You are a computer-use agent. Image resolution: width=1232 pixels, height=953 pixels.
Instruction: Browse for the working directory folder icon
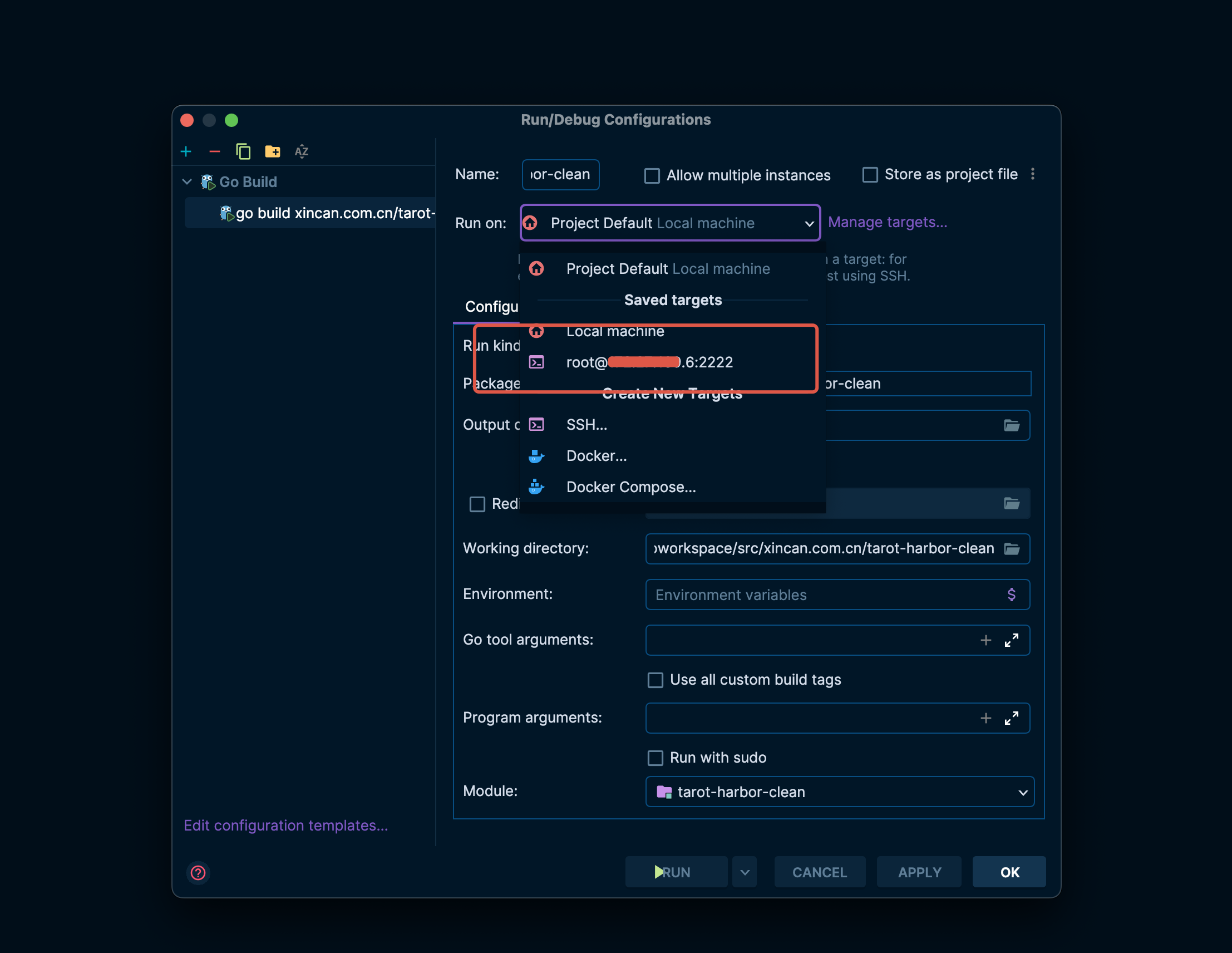[1012, 548]
